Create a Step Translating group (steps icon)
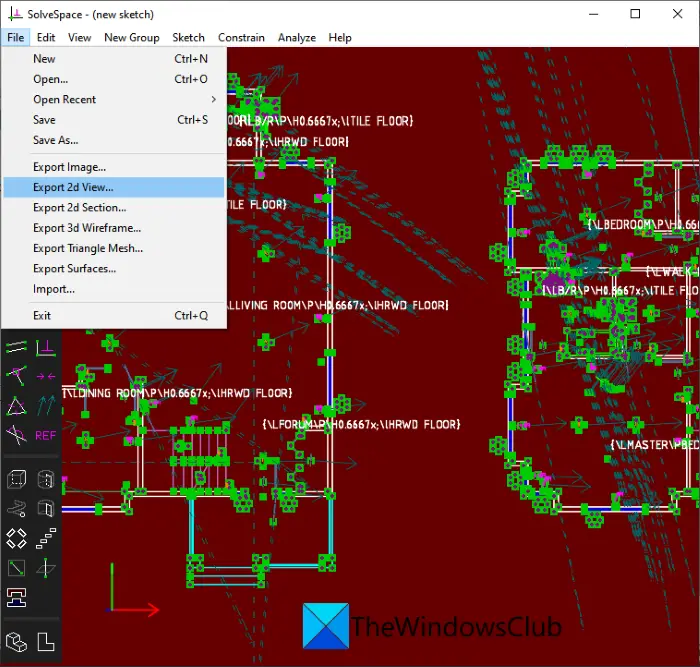Image resolution: width=700 pixels, height=667 pixels. point(46,538)
